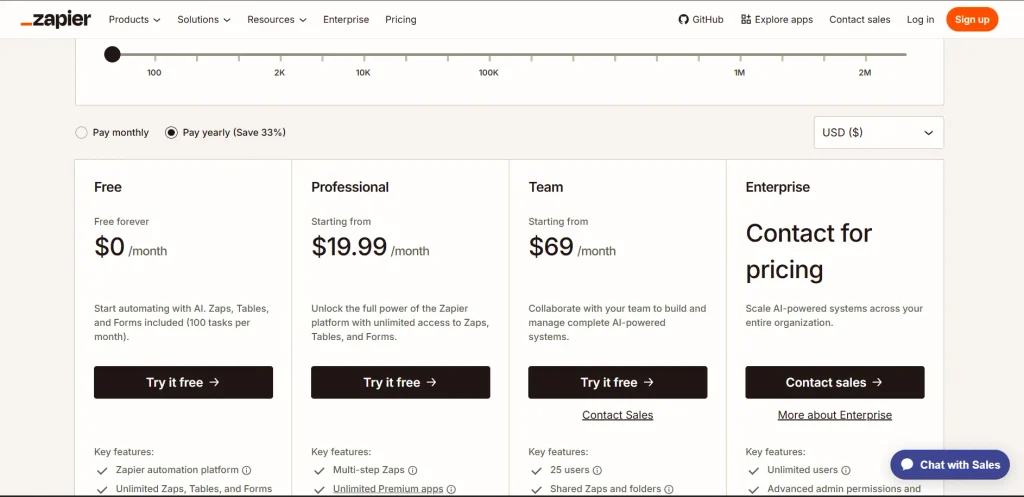The image size is (1024, 497).
Task: Click info icon beside Shared Zaps and folders
Action: 669,489
